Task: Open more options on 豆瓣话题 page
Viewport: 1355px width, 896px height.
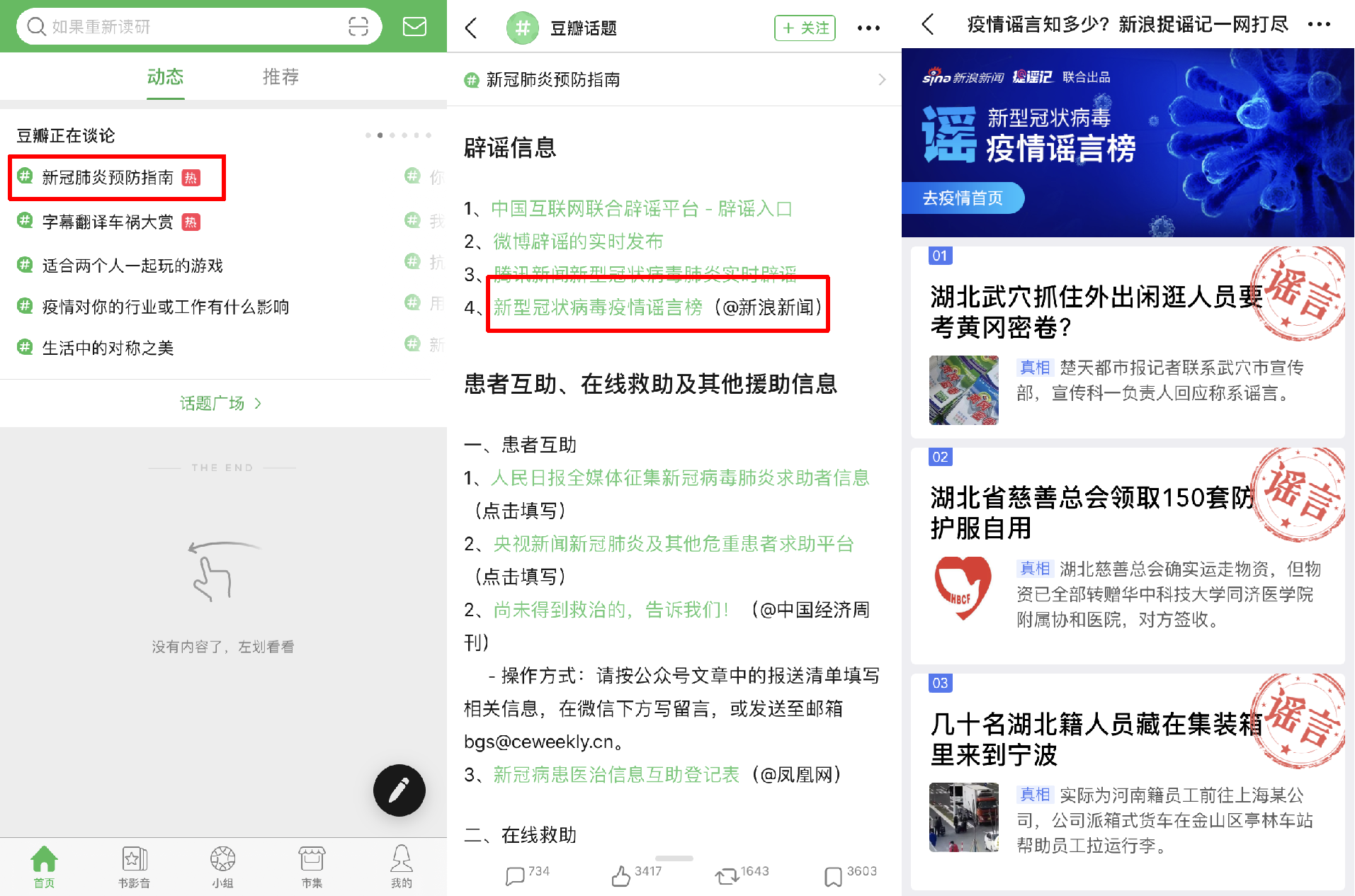Action: click(868, 28)
